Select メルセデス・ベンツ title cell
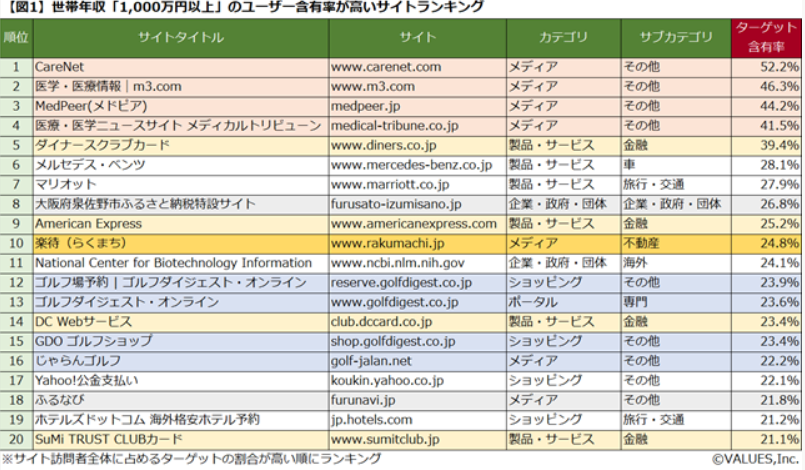 (181, 165)
